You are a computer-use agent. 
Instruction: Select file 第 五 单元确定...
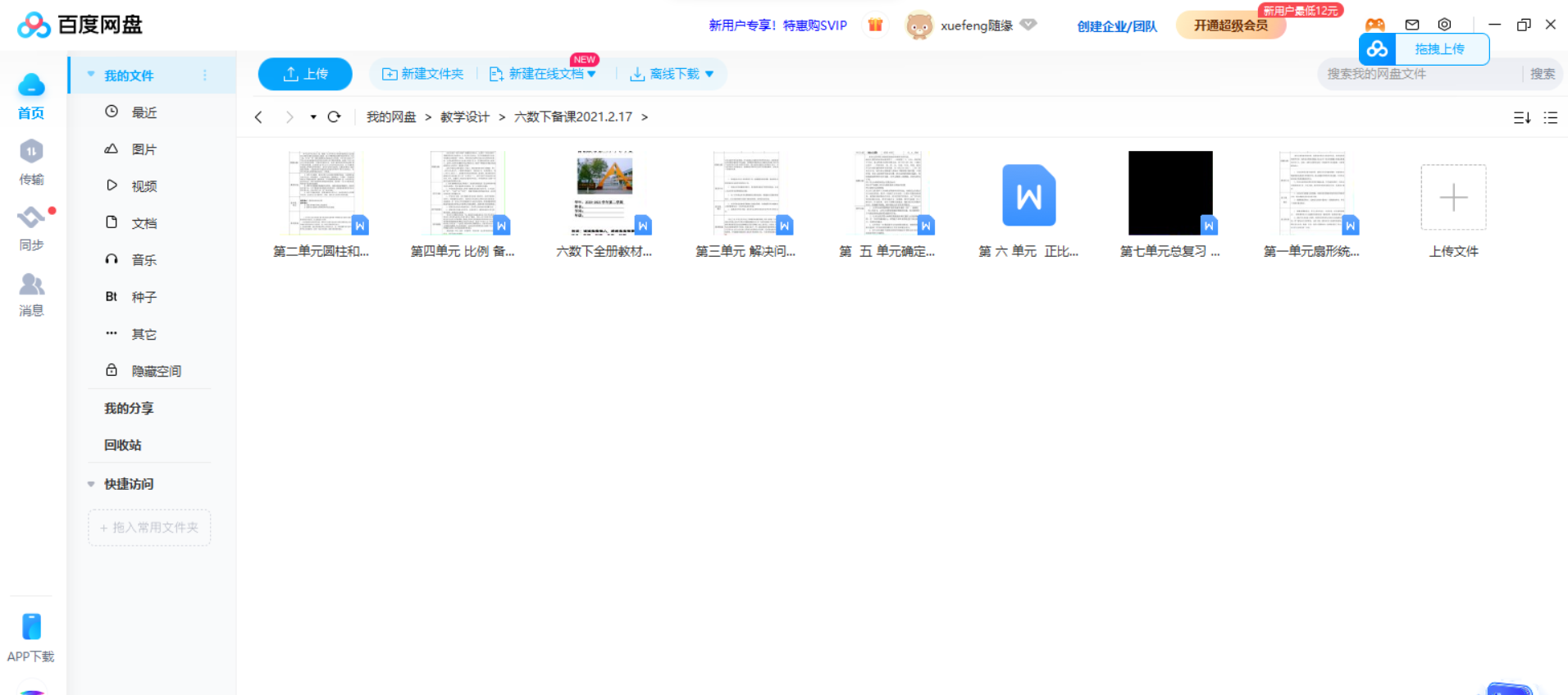(x=887, y=204)
